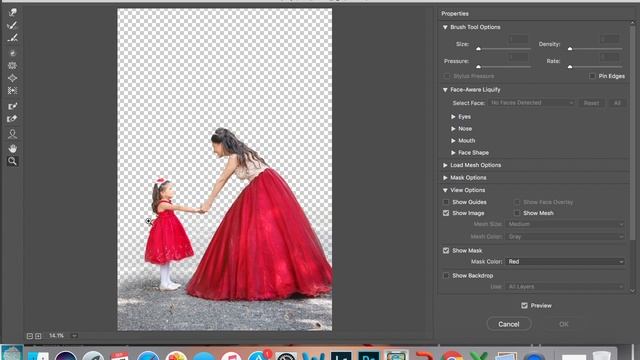
Task: Enable the Show Guides checkbox
Action: pos(446,202)
